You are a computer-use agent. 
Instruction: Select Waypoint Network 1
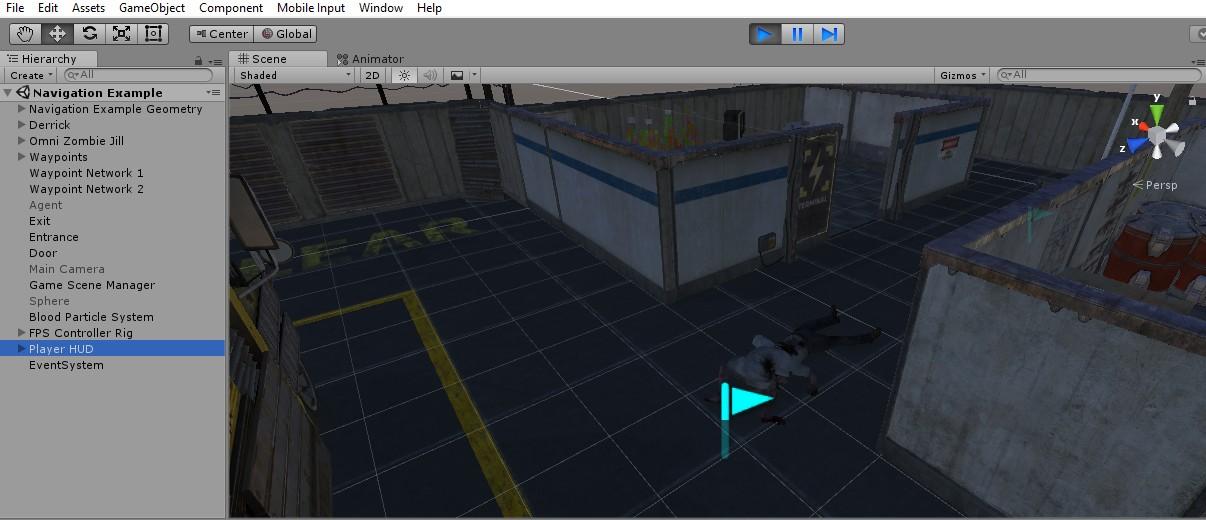coord(86,173)
